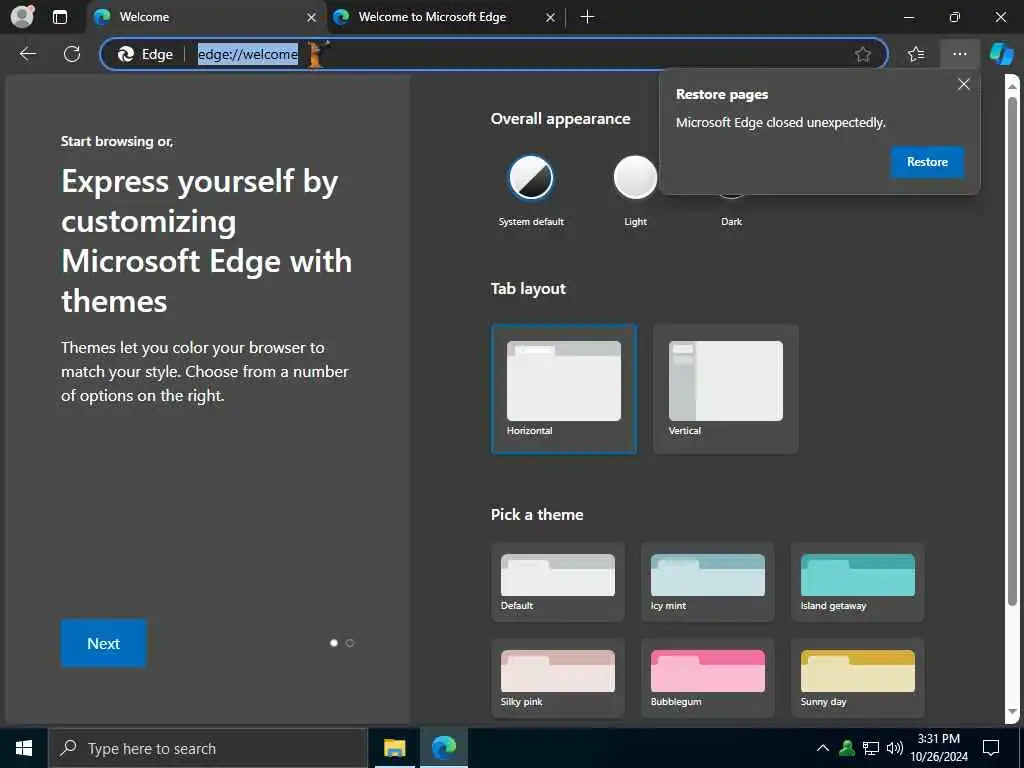Pick the Icy mint theme

pos(708,582)
